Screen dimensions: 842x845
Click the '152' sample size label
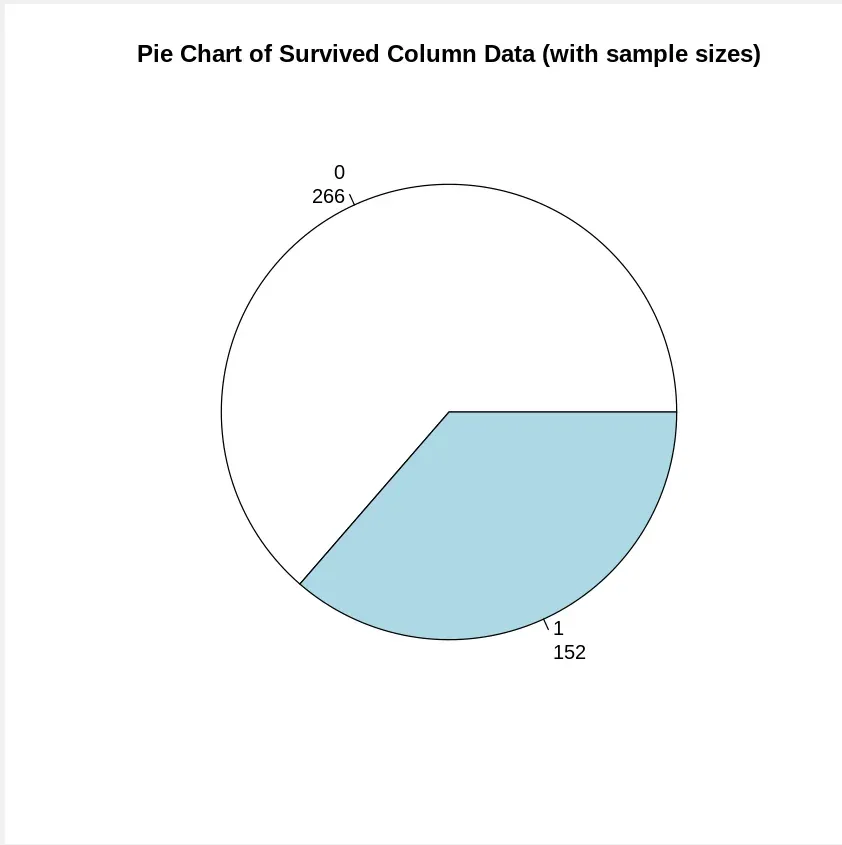coord(569,653)
